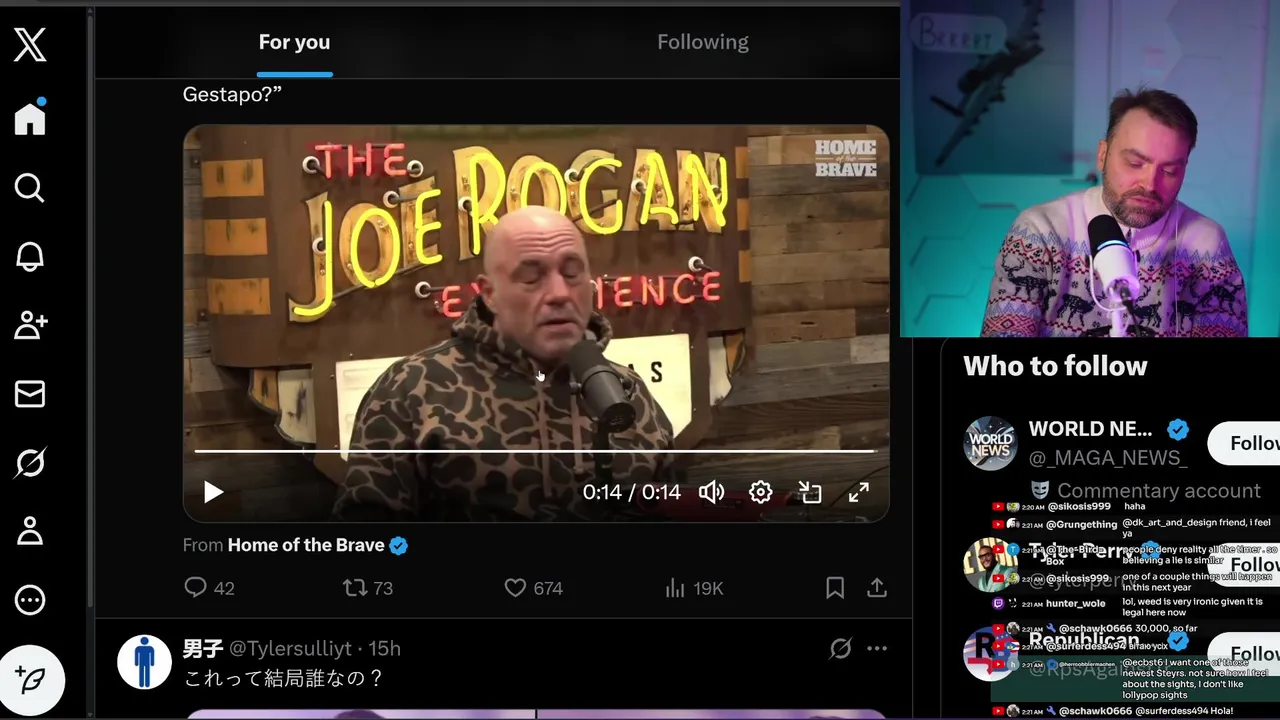Image resolution: width=1280 pixels, height=720 pixels.
Task: Open Home of the Brave source link
Action: click(306, 545)
